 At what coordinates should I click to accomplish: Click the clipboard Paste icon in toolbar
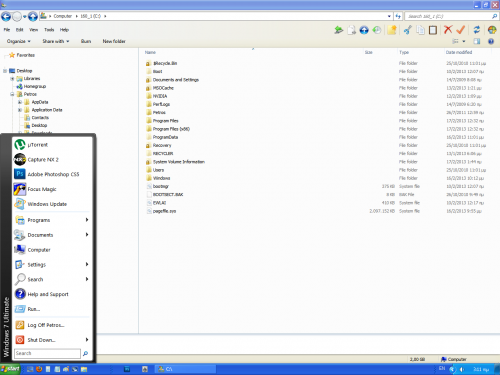(433, 30)
